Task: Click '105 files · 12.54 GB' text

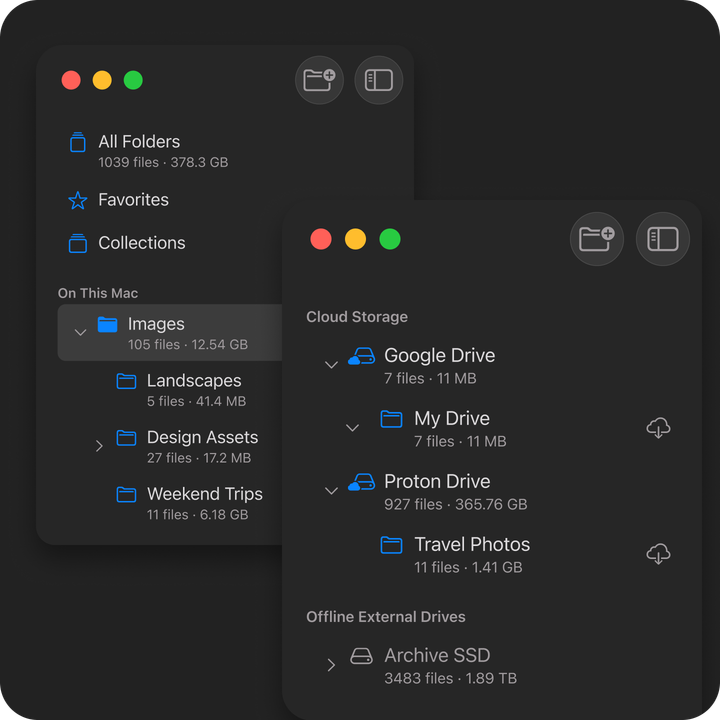Action: click(x=188, y=345)
